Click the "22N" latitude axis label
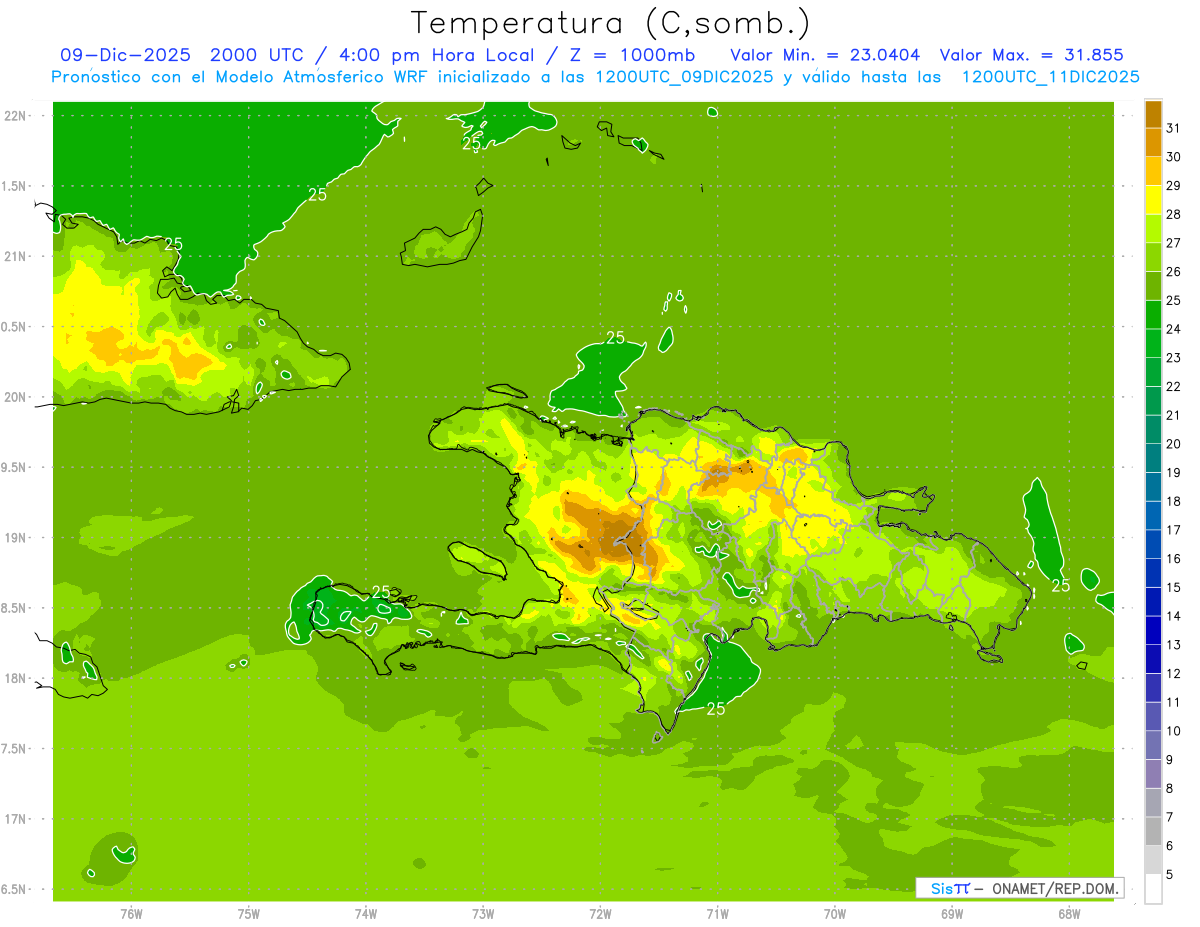Screen dimensions: 1200x927 click(x=15, y=116)
